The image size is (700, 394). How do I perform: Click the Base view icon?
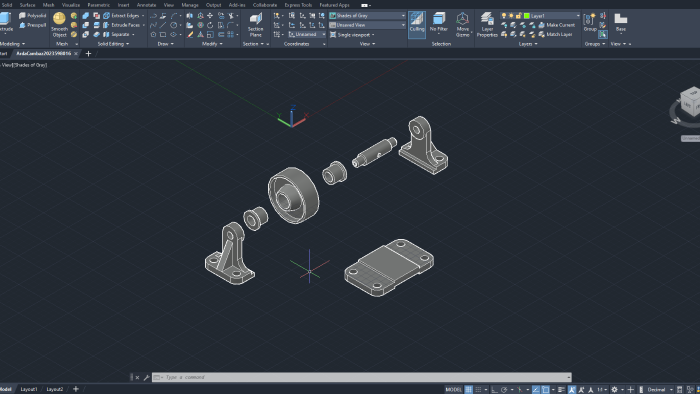click(621, 22)
